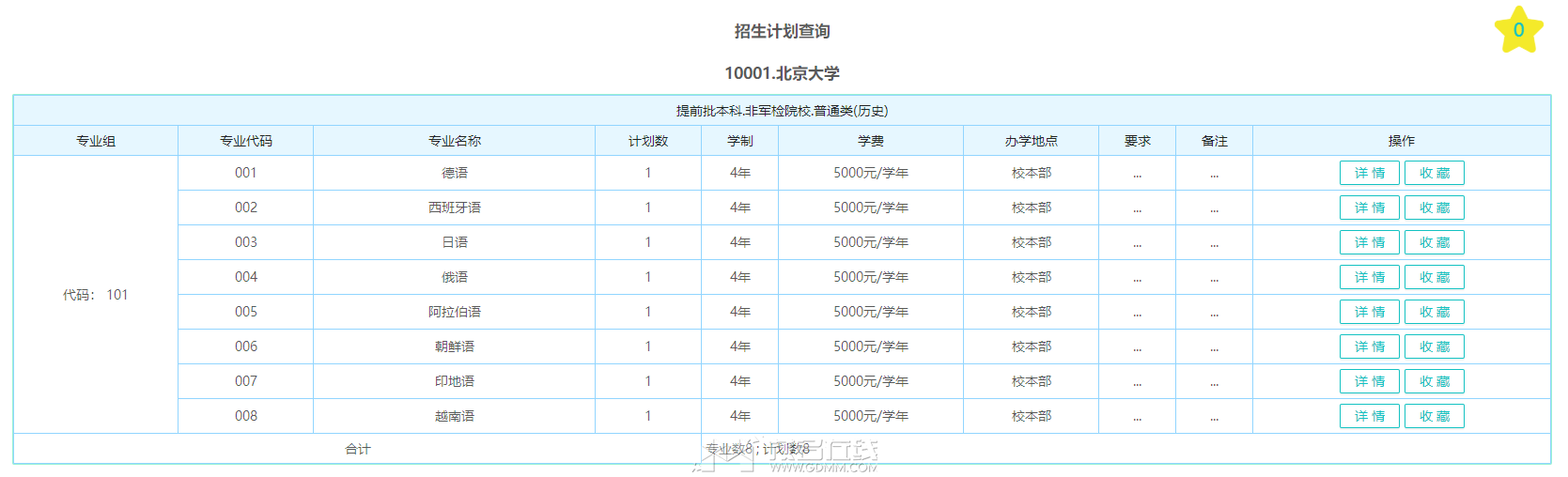Click 收藏 for 俄语 row 004
Image resolution: width=1568 pixels, height=477 pixels.
pyautogui.click(x=1434, y=277)
